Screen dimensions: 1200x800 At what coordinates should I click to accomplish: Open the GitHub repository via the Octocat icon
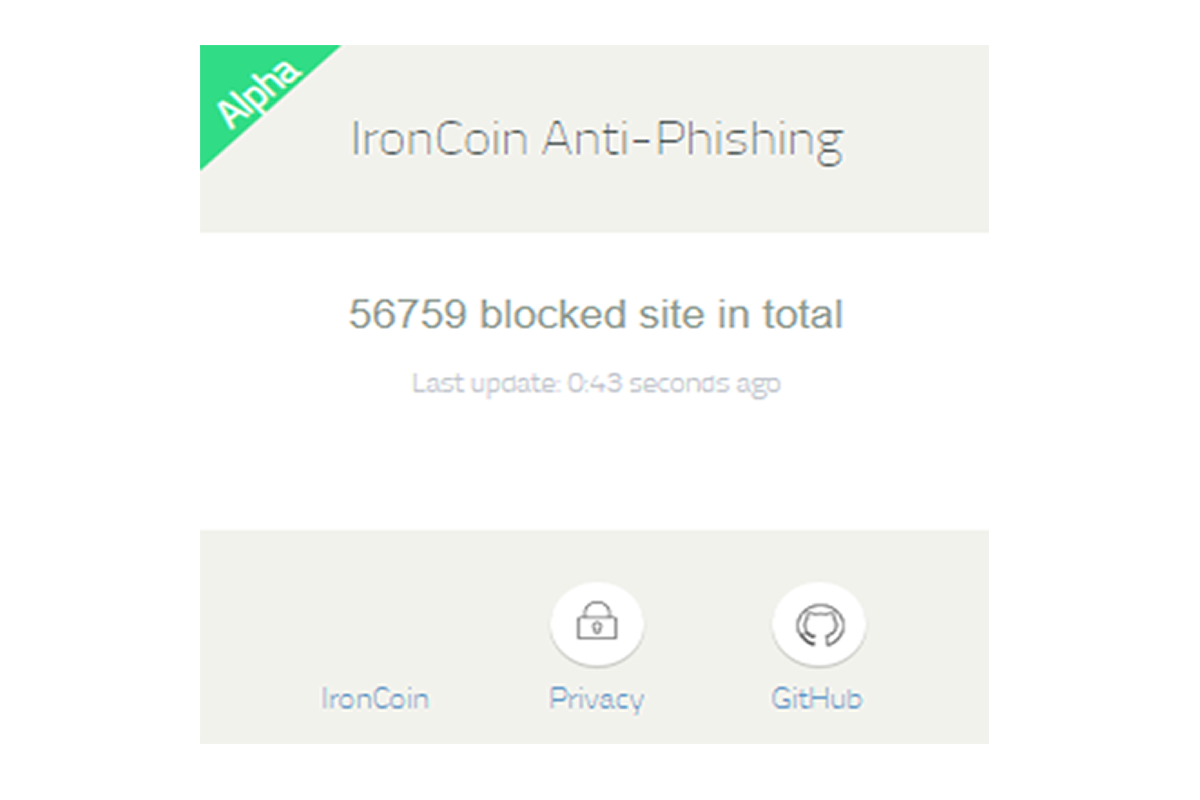pyautogui.click(x=818, y=623)
